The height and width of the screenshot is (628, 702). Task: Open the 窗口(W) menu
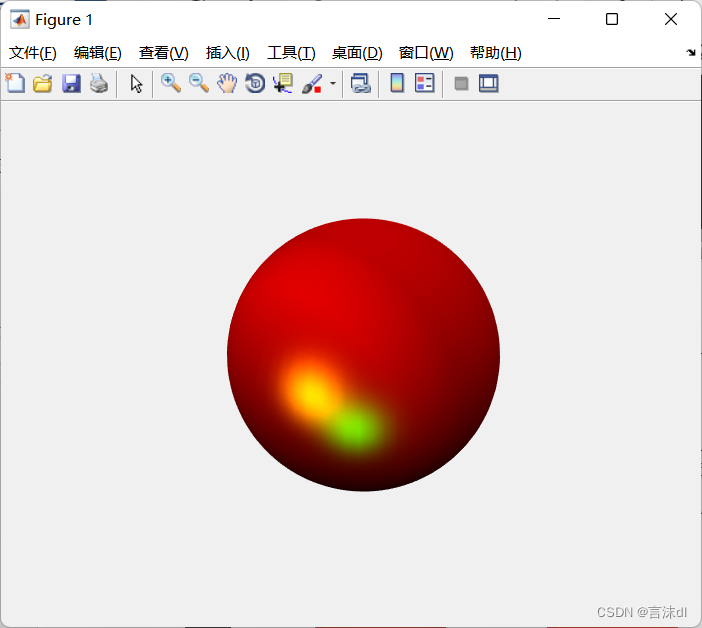(x=426, y=53)
